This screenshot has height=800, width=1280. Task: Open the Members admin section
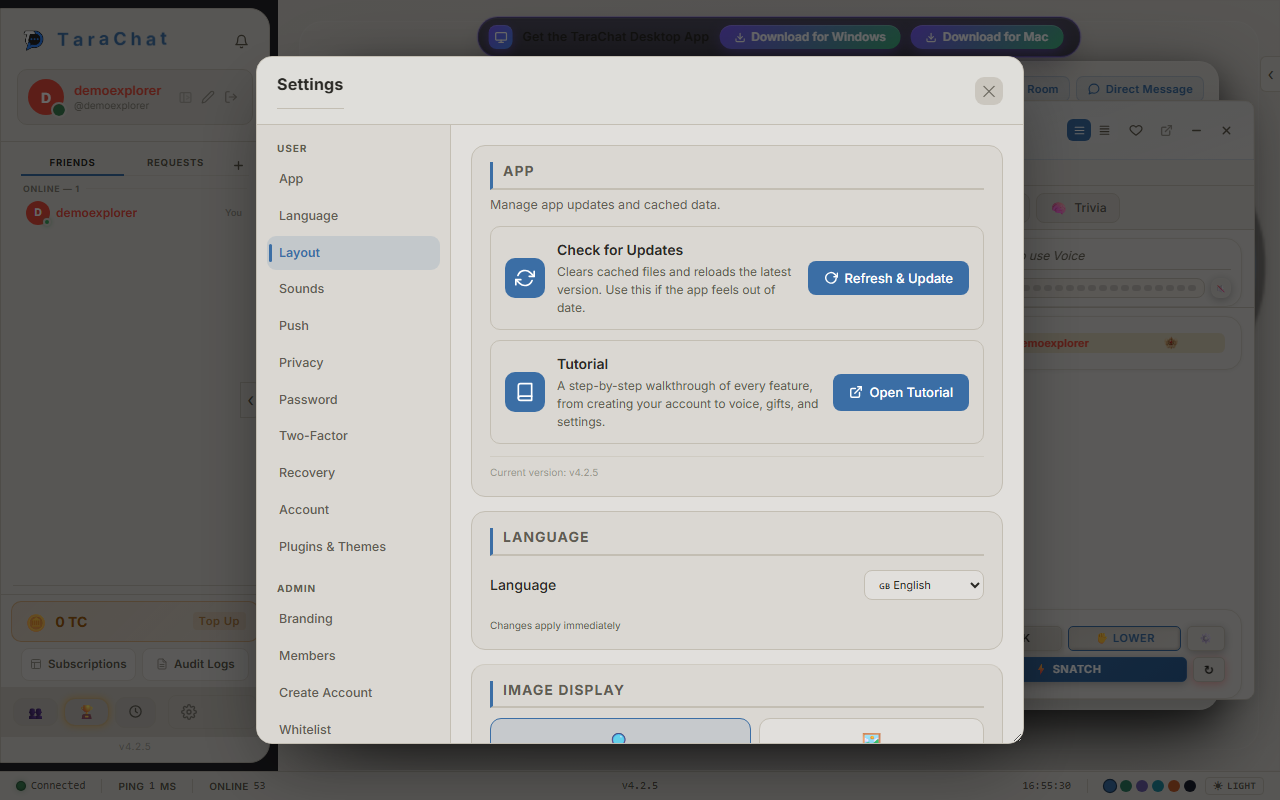tap(354, 656)
